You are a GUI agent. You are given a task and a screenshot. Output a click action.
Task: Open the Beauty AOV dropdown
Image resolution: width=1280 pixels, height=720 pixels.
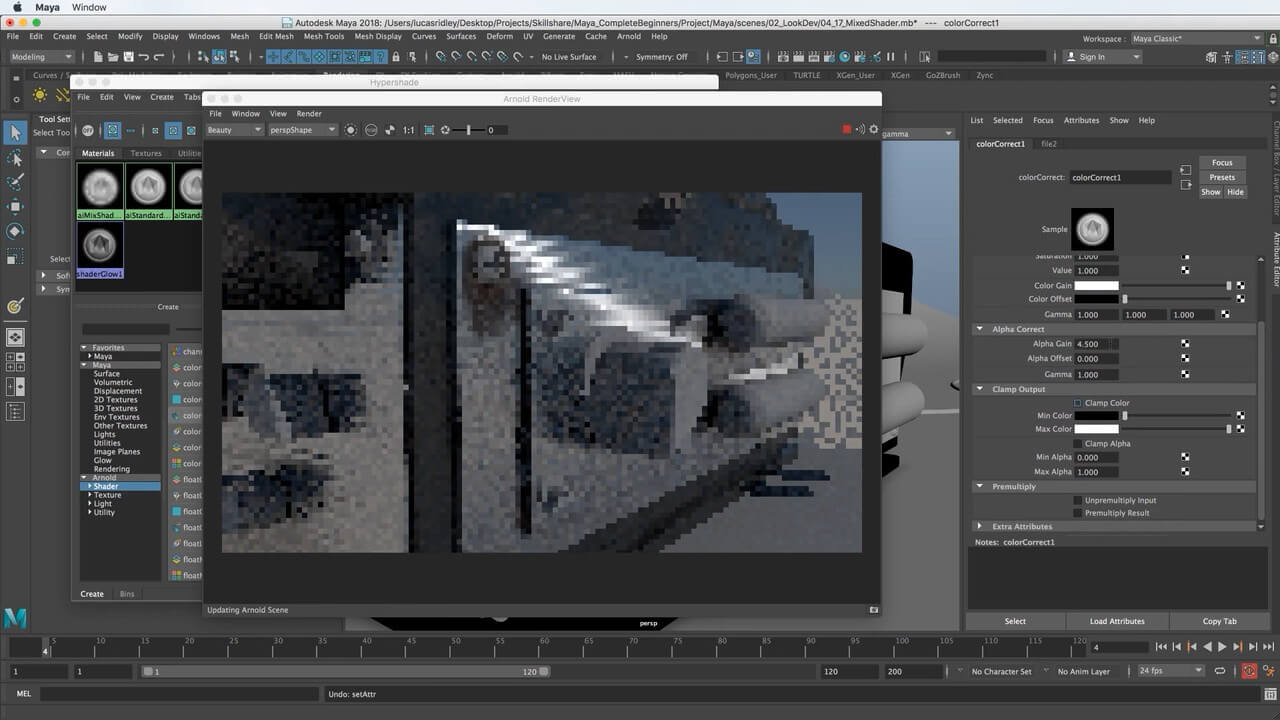click(x=234, y=130)
